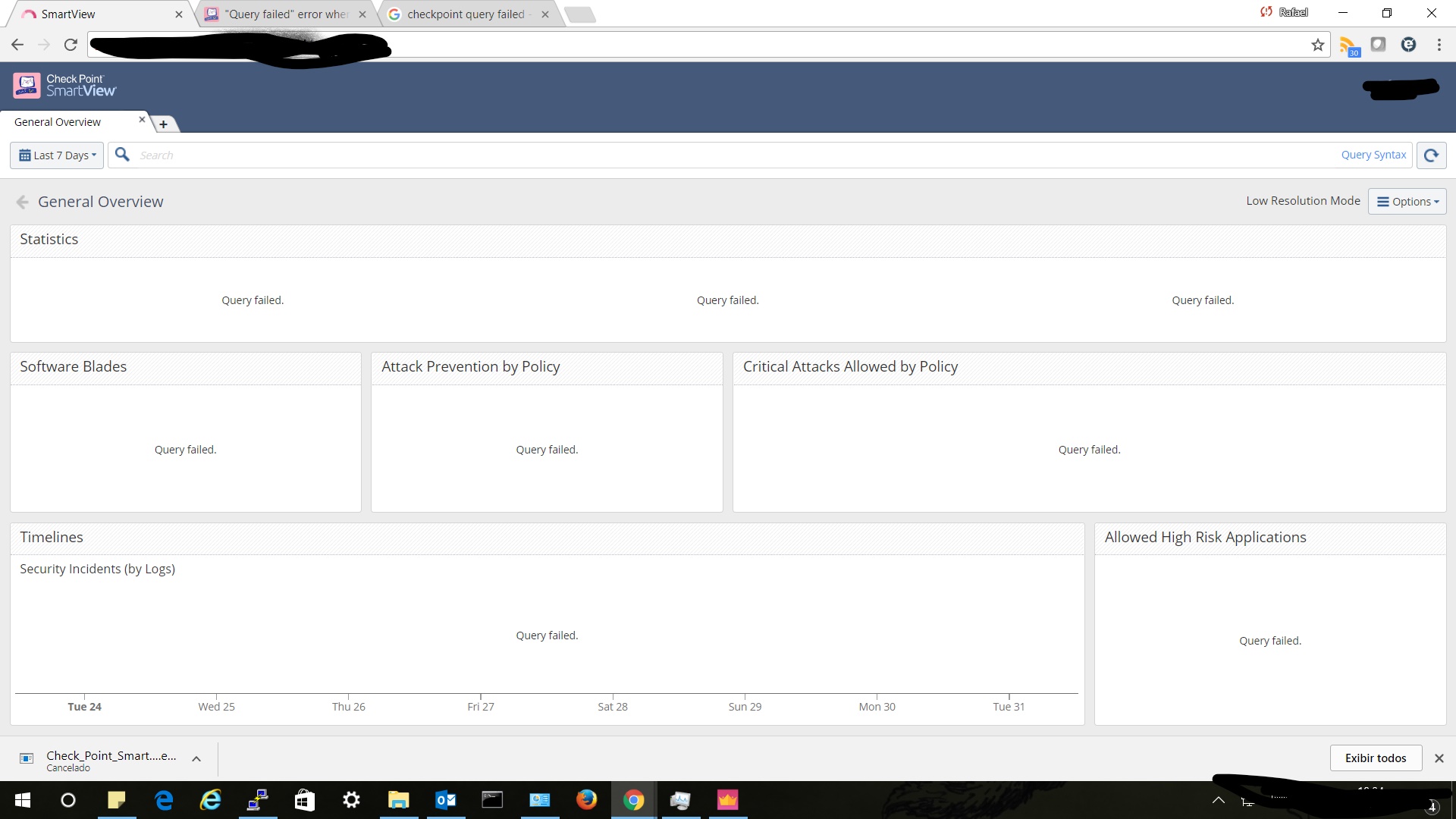Open the Windows Start menu
Screen dimensions: 1456x819
pos(23,800)
